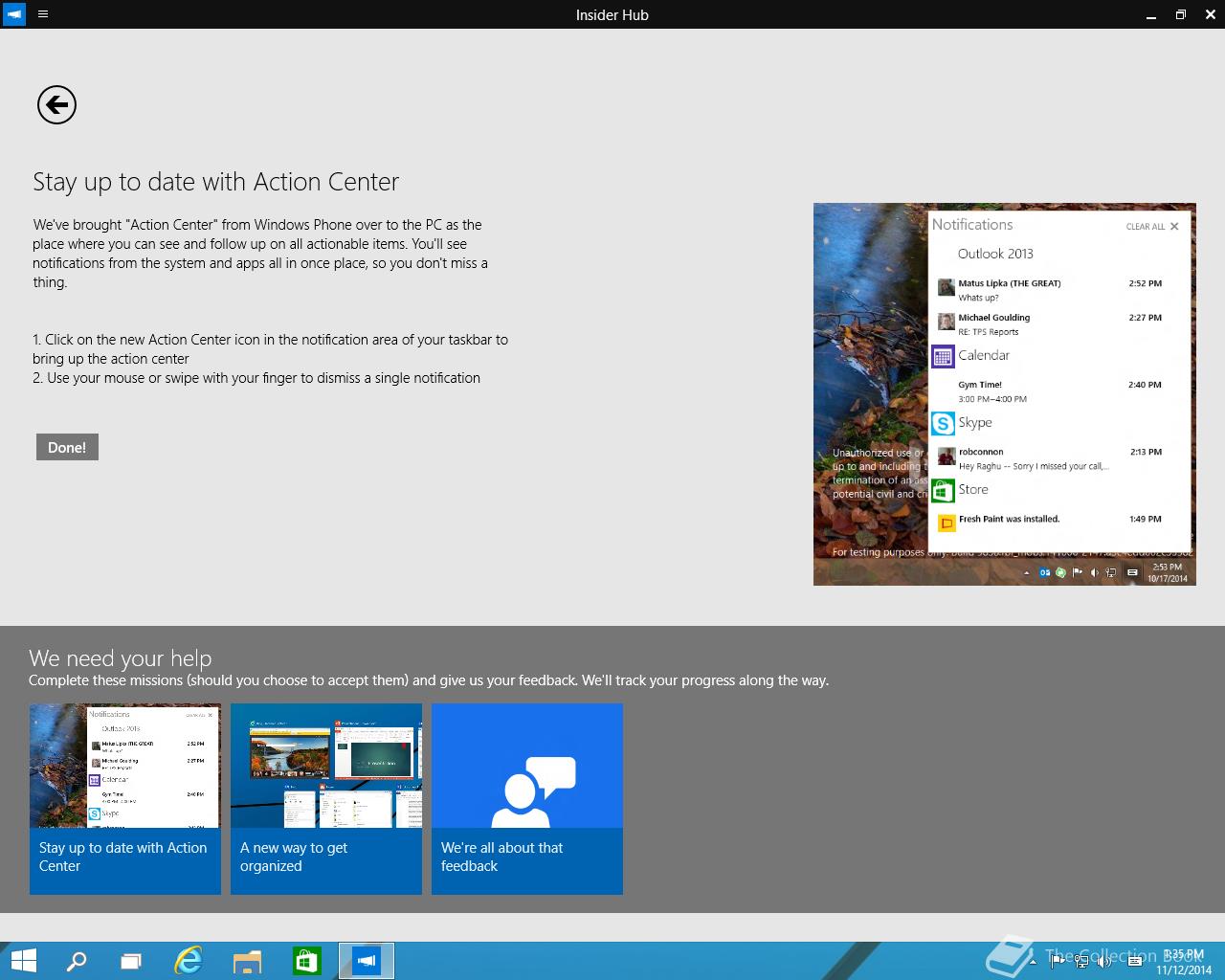Viewport: 1225px width, 980px height.
Task: Open the Windows Start button
Action: pos(23,961)
